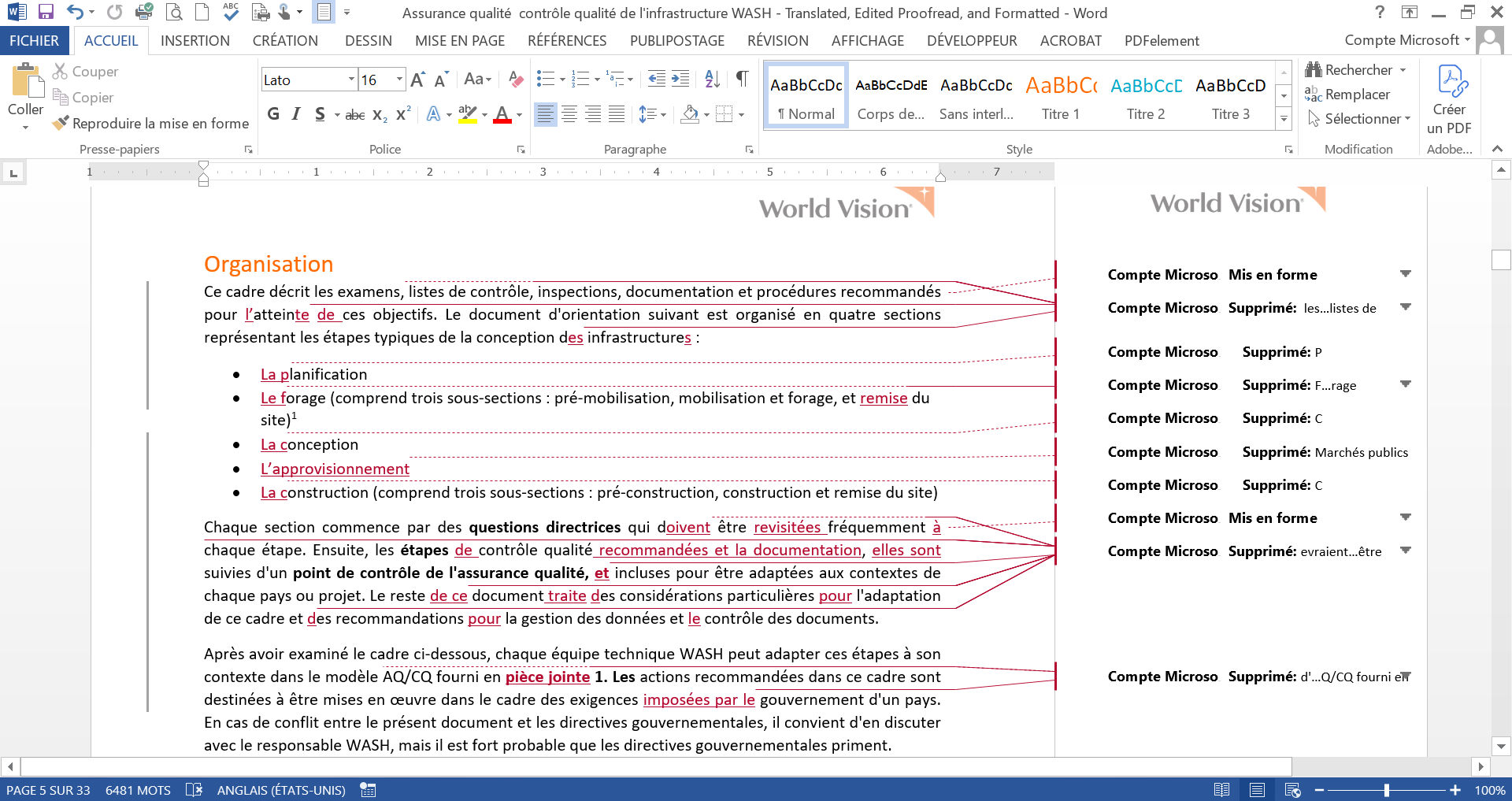
Task: Open the Lato font name dropdown
Action: click(351, 80)
